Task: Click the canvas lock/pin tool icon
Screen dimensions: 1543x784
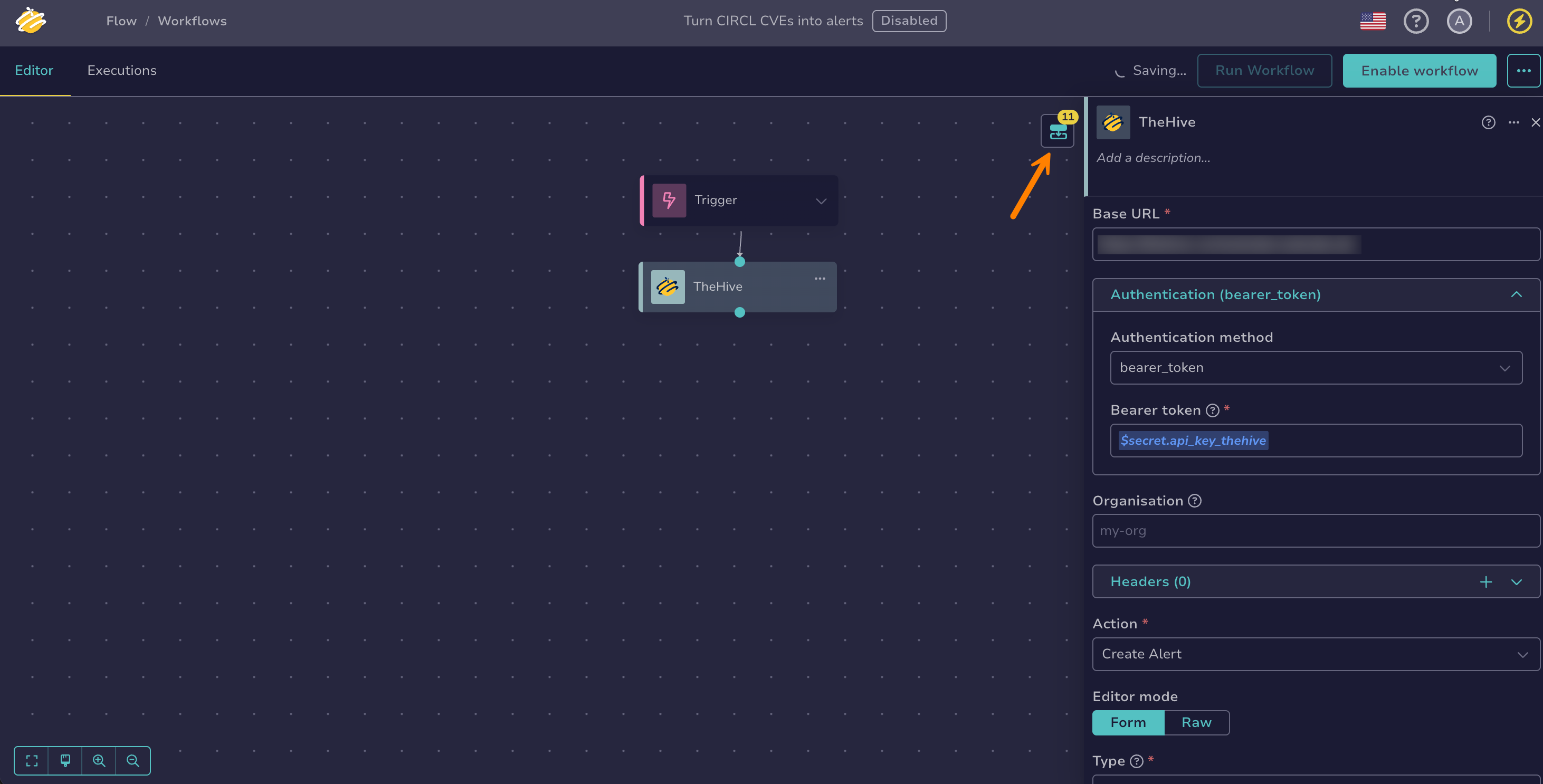Action: click(65, 761)
